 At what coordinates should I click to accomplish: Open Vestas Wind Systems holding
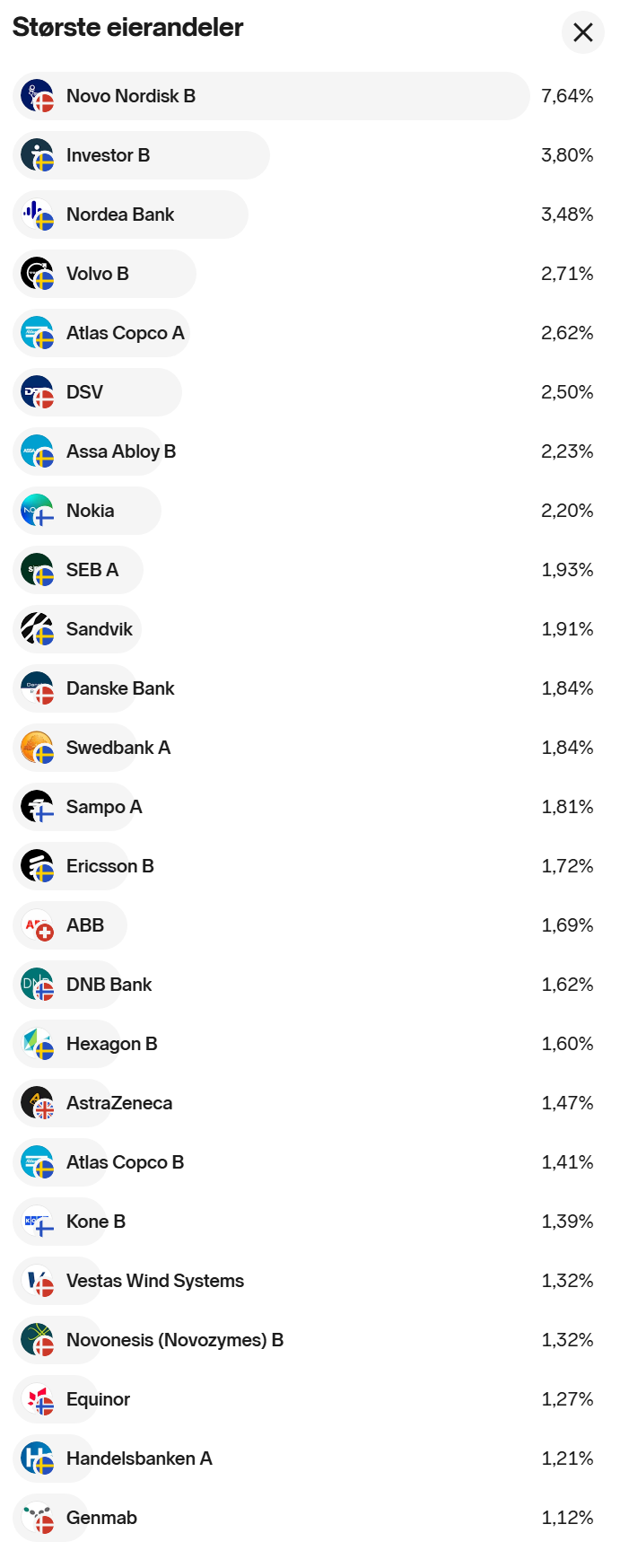pyautogui.click(x=154, y=1281)
